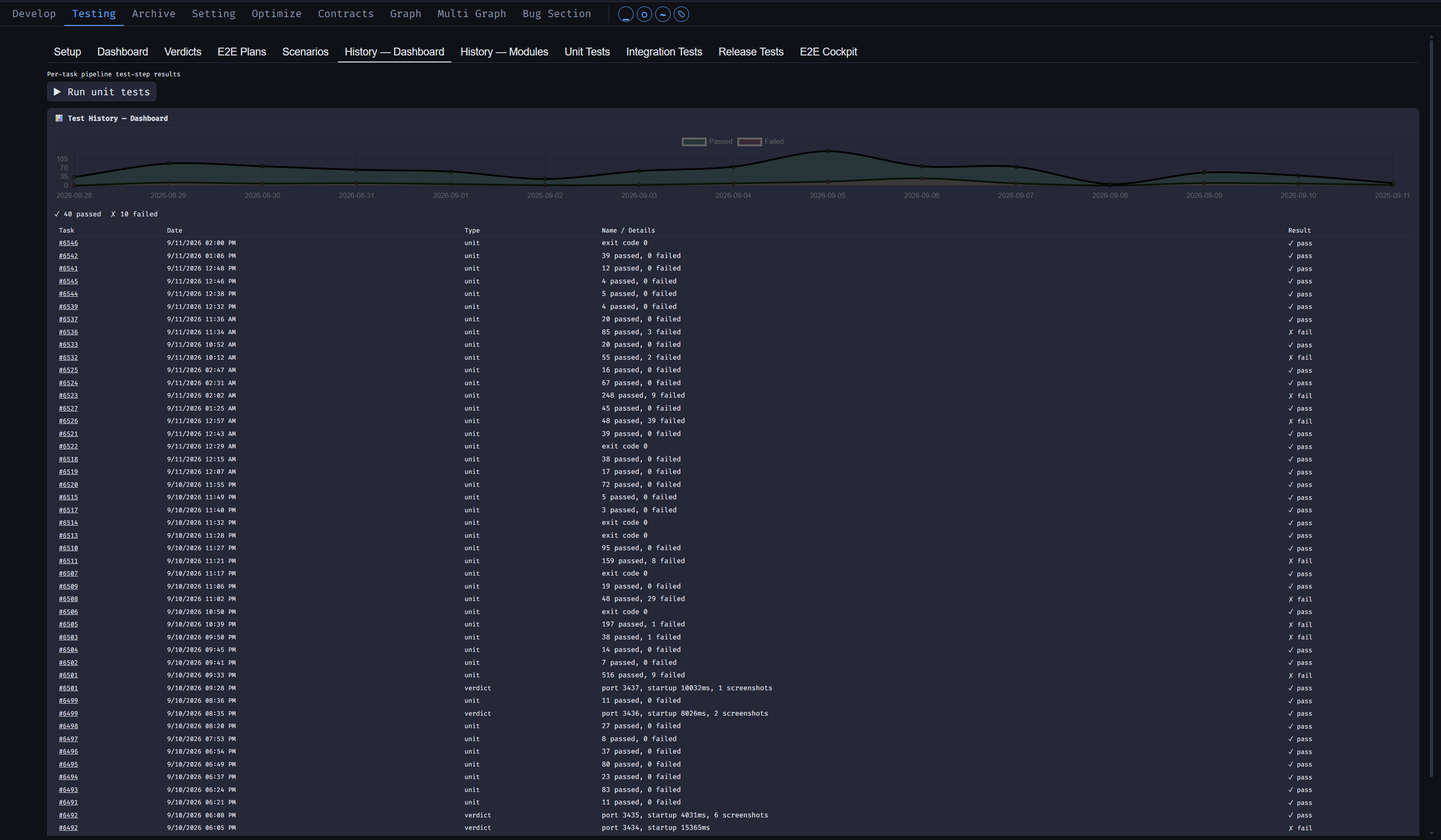Open task link #6546
Image resolution: width=1441 pixels, height=840 pixels.
coord(68,243)
